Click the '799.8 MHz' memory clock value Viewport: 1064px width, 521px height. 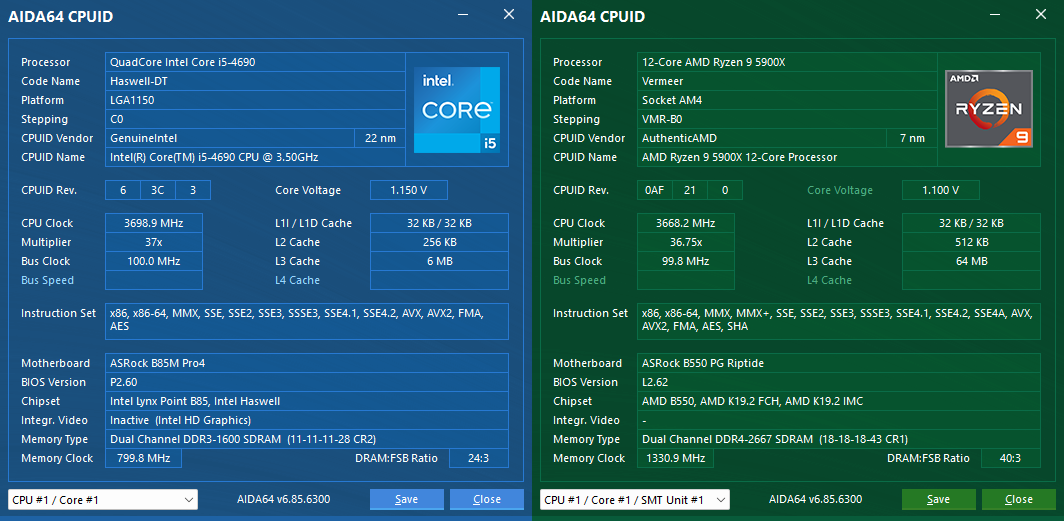click(x=143, y=458)
